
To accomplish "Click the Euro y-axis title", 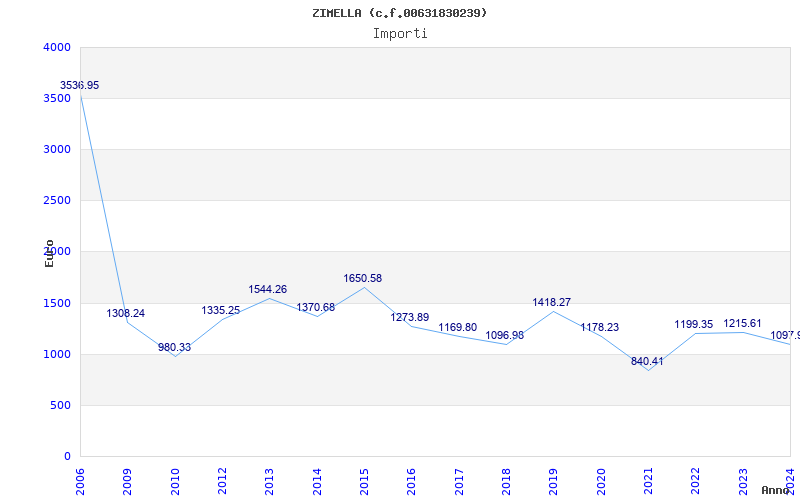I will click(x=49, y=254).
